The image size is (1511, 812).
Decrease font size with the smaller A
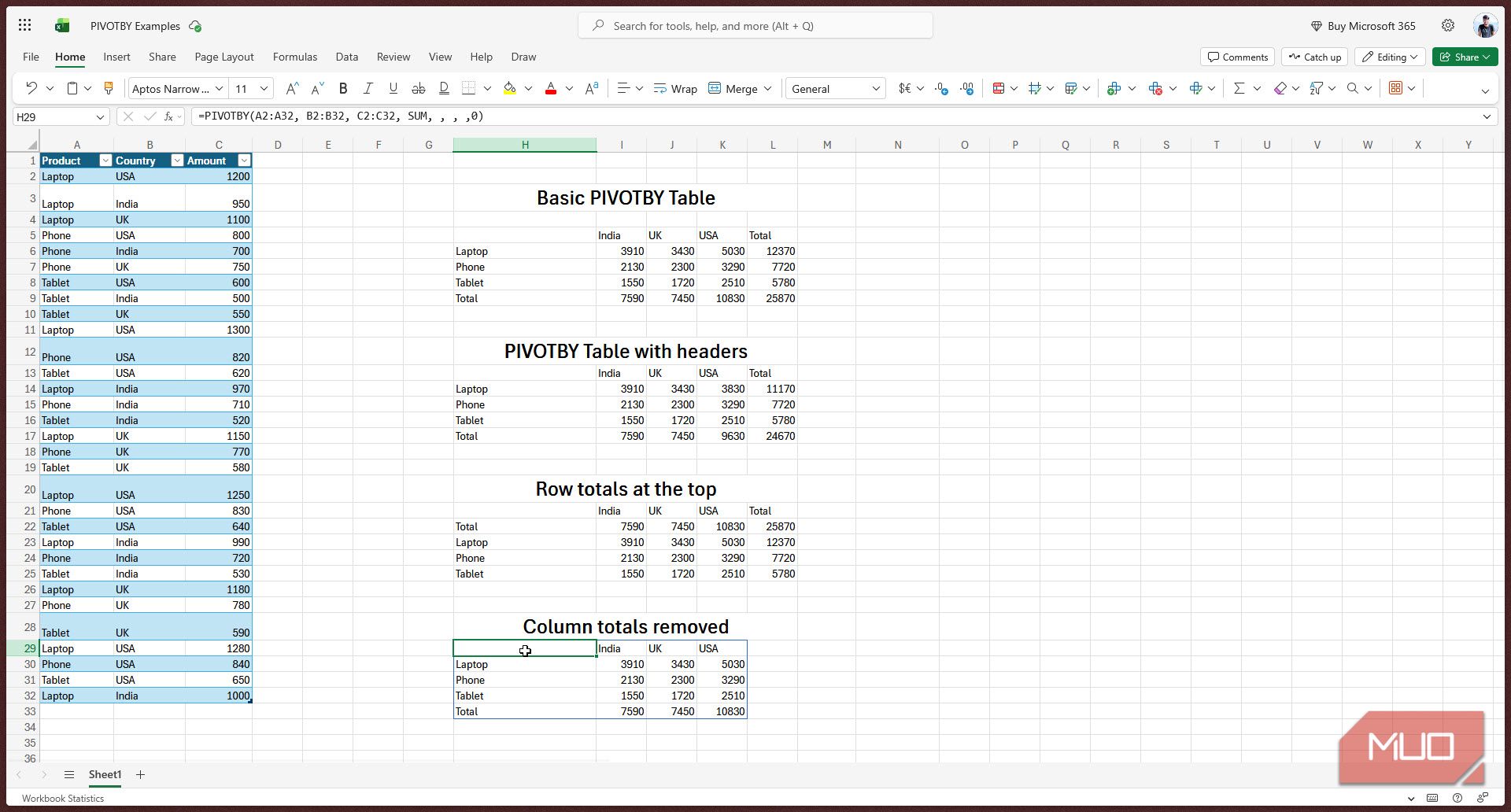(x=318, y=88)
